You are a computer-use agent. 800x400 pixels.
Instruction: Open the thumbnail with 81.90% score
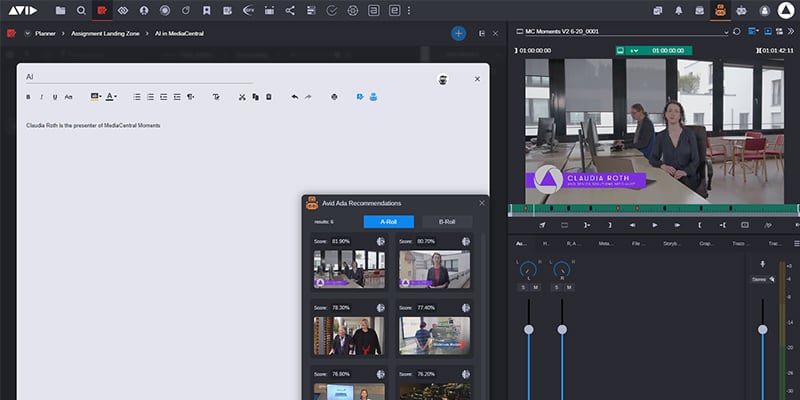point(349,269)
